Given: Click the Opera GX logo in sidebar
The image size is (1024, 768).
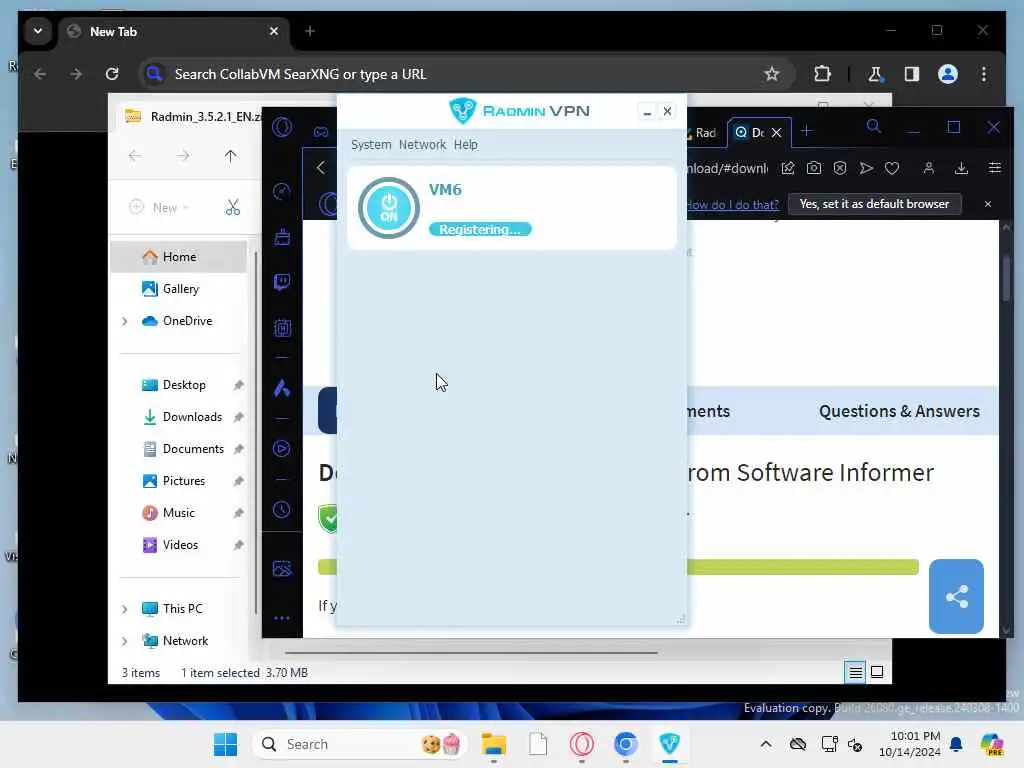Looking at the screenshot, I should click(282, 127).
